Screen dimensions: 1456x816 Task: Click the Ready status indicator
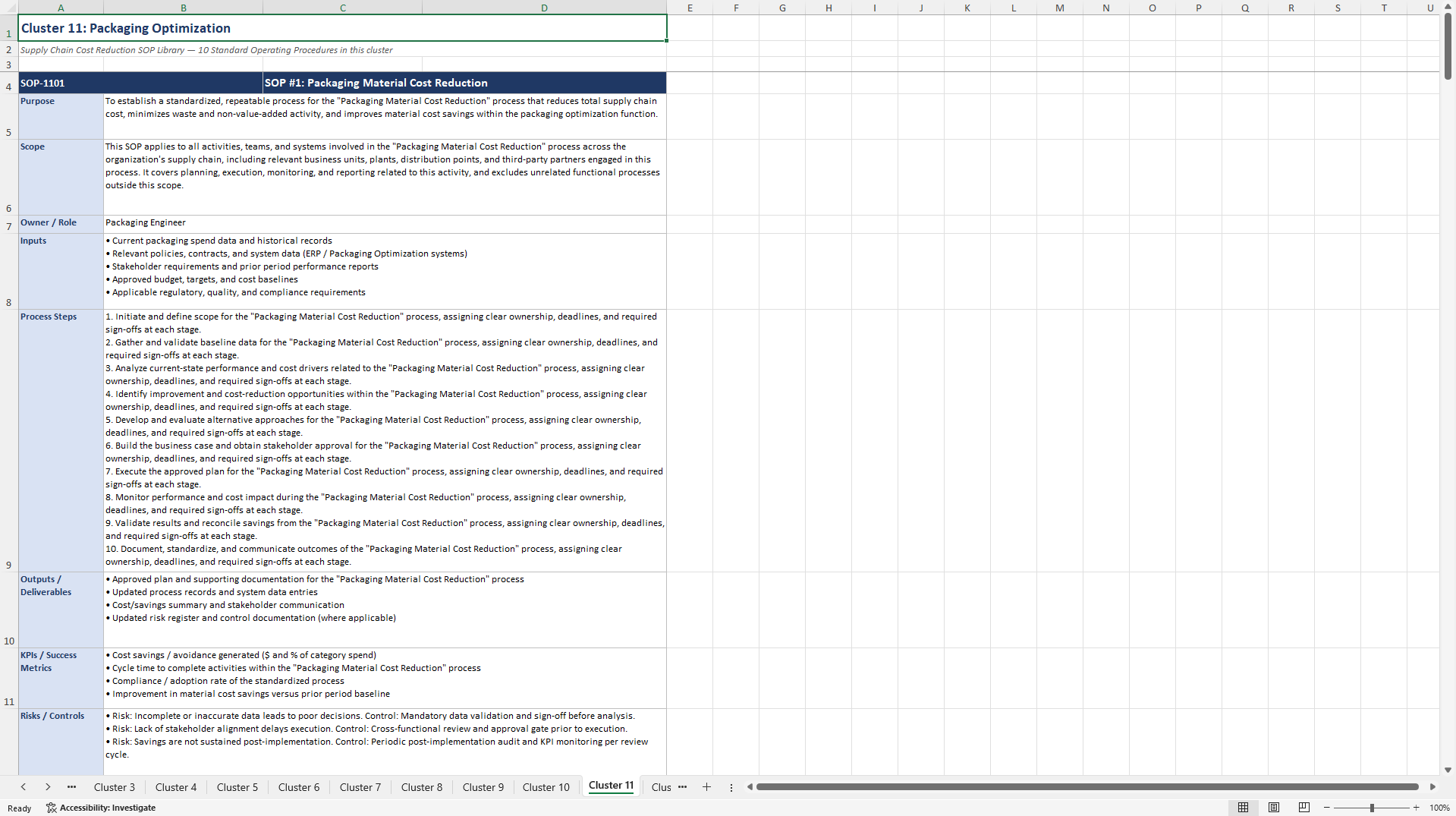(19, 808)
